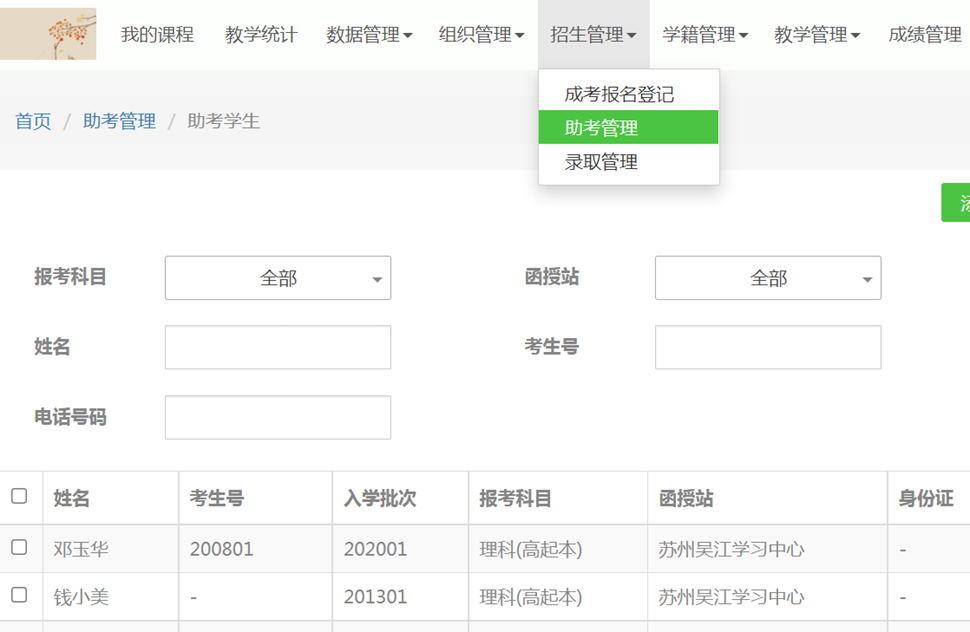Toggle the select-all checkbox in table header
The height and width of the screenshot is (632, 970).
(x=19, y=496)
